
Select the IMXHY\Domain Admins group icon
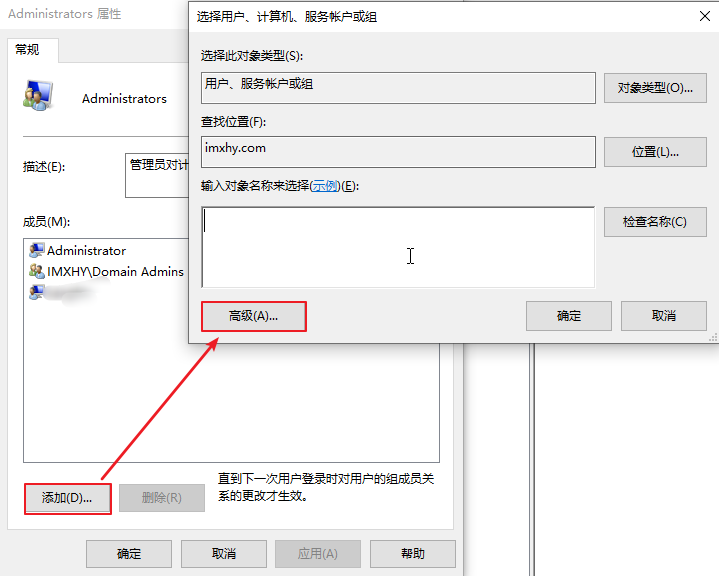coord(37,271)
